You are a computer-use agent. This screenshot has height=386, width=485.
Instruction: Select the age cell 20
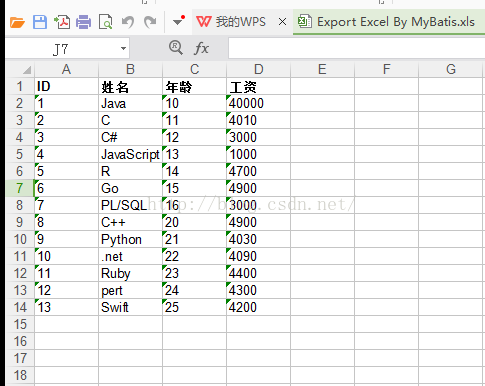coord(194,222)
